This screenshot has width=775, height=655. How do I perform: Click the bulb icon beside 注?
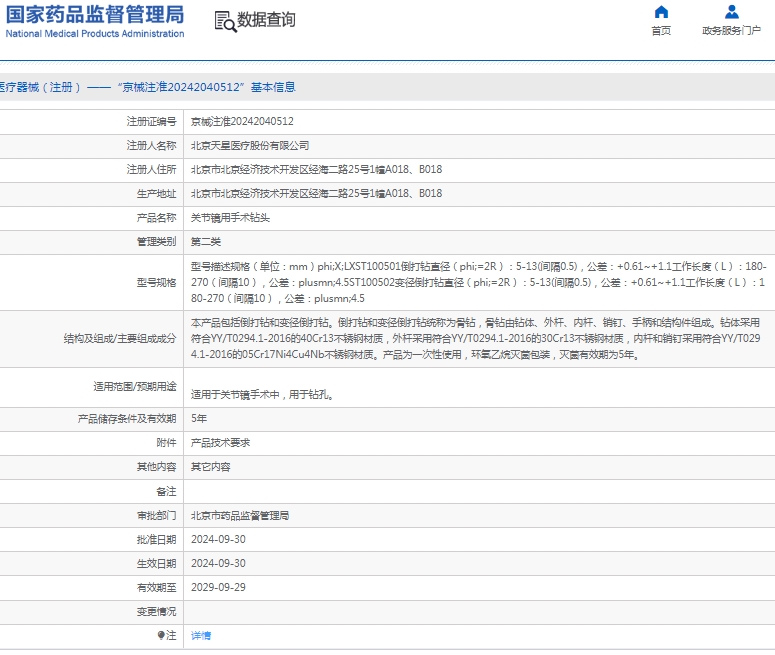click(161, 635)
